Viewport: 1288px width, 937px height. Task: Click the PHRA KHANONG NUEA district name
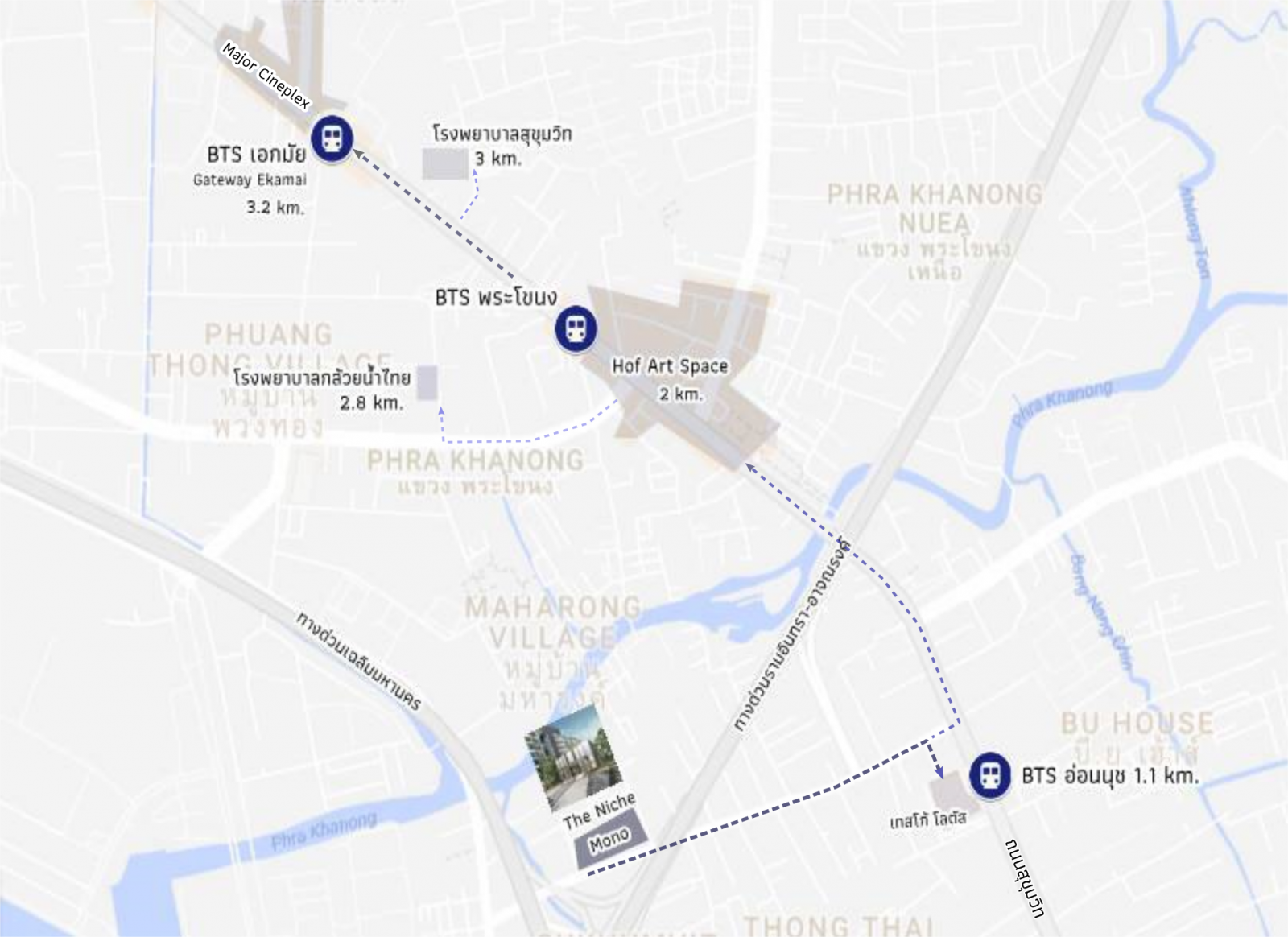[935, 208]
